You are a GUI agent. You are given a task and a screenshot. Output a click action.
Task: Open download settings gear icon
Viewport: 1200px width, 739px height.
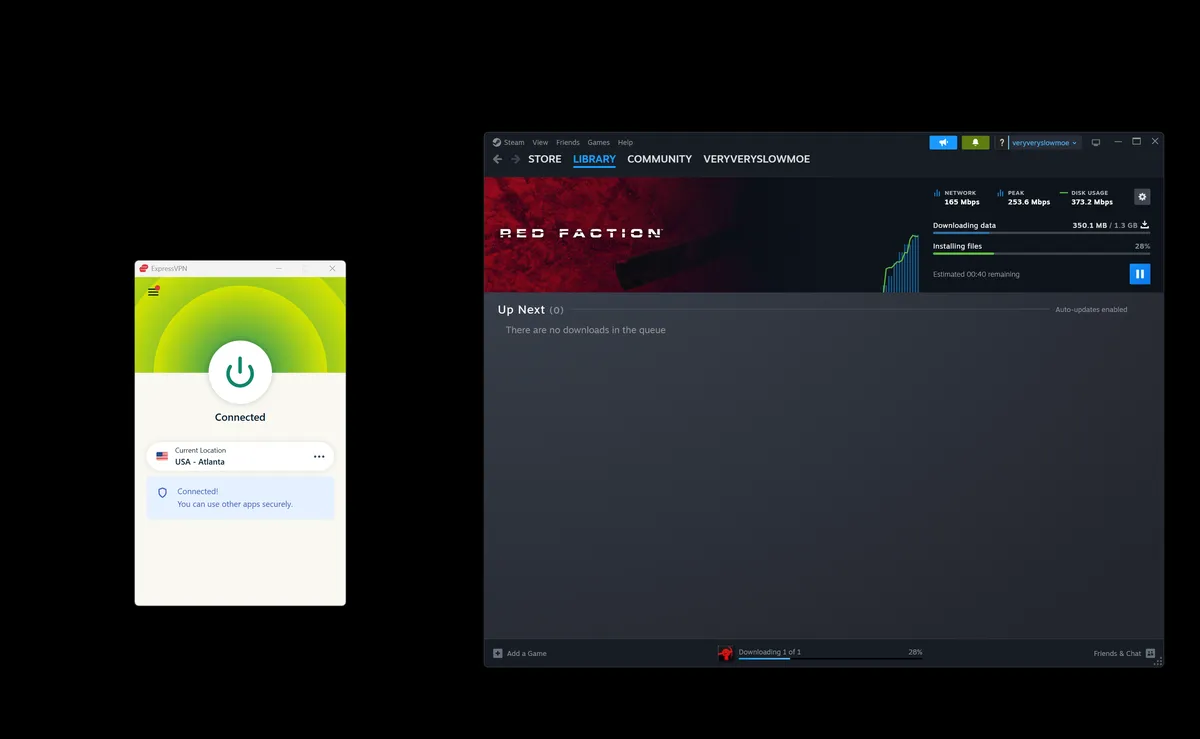1142,197
